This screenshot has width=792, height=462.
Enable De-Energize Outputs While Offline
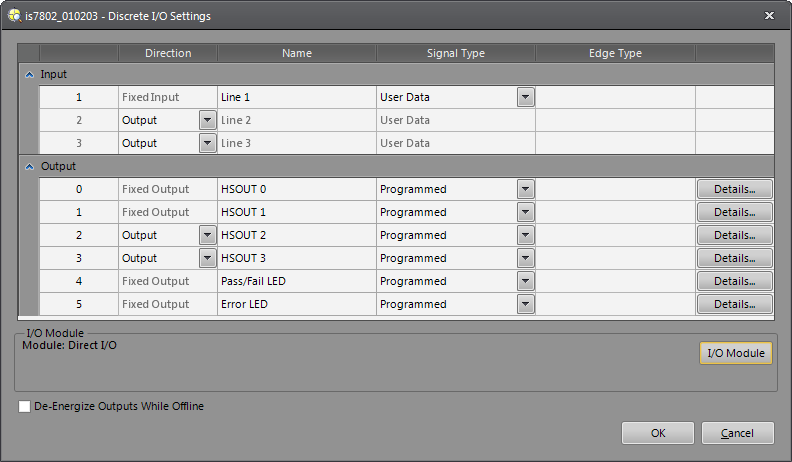24,407
